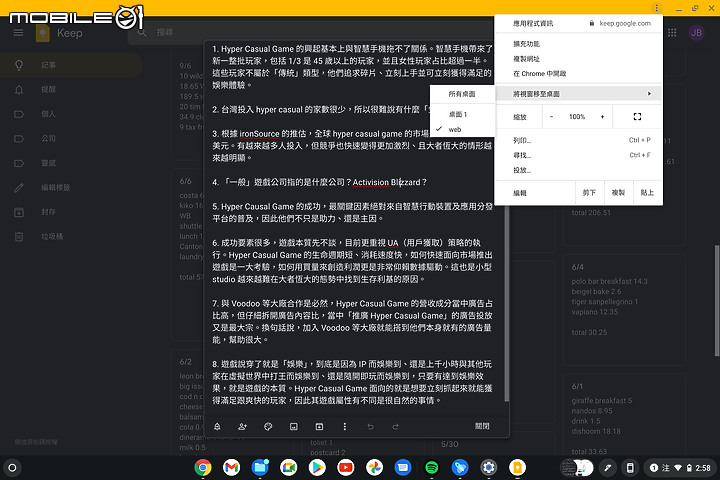Open the 6/4 note card
Image resolution: width=720 pixels, height=480 pixels.
[x=624, y=308]
